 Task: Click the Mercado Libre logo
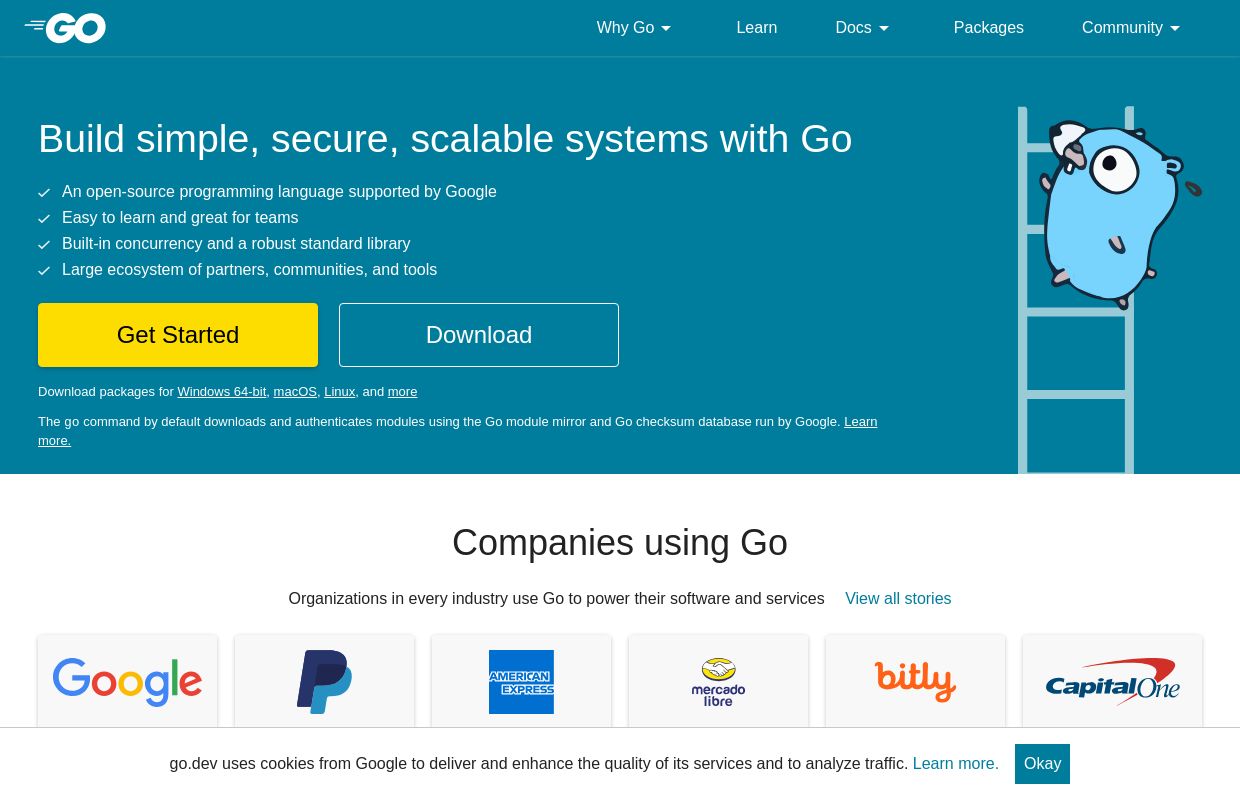coord(718,682)
